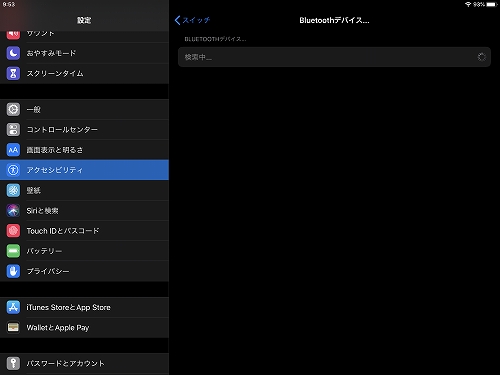Viewport: 500px width, 375px height.
Task: Tap the Wi-Fi status icon
Action: [x=468, y=4]
